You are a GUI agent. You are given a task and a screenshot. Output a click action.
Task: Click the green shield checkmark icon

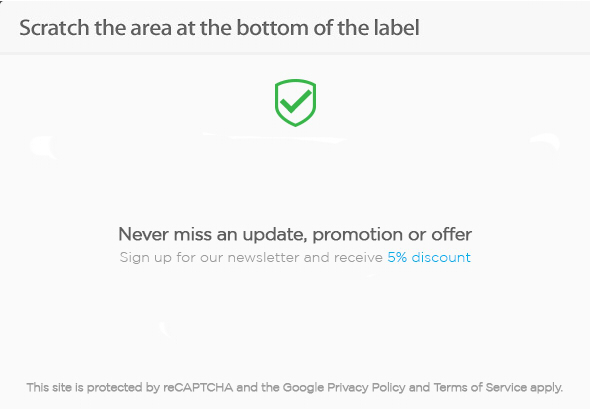coord(295,103)
